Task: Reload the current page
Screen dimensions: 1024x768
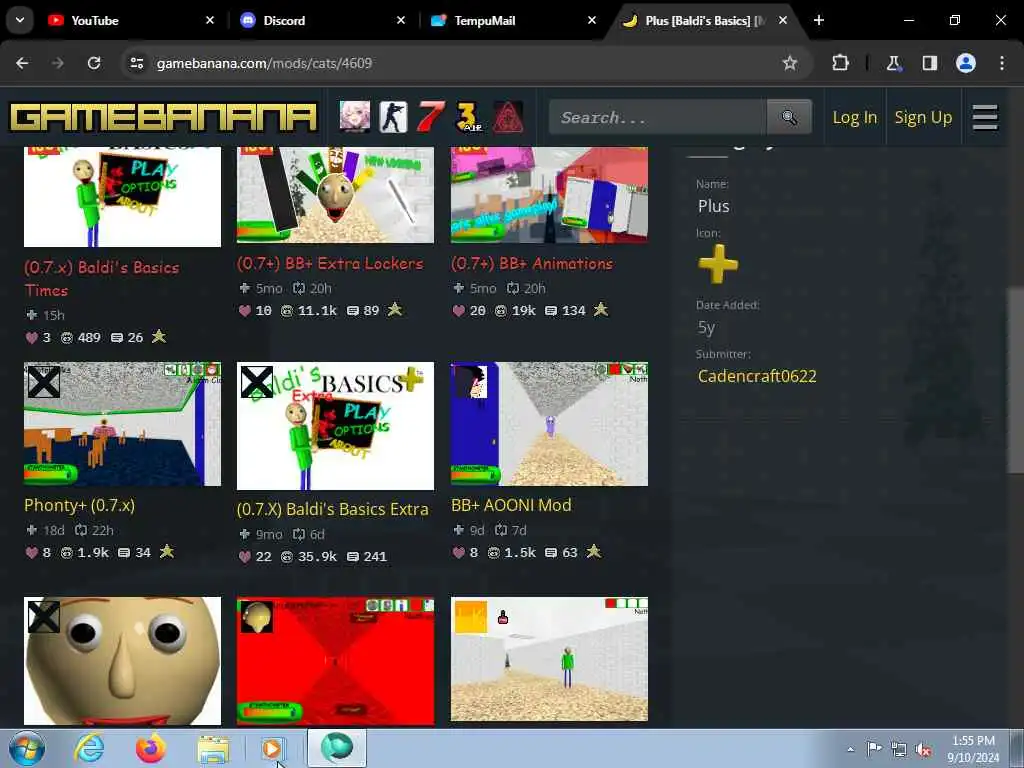Action: [x=94, y=63]
